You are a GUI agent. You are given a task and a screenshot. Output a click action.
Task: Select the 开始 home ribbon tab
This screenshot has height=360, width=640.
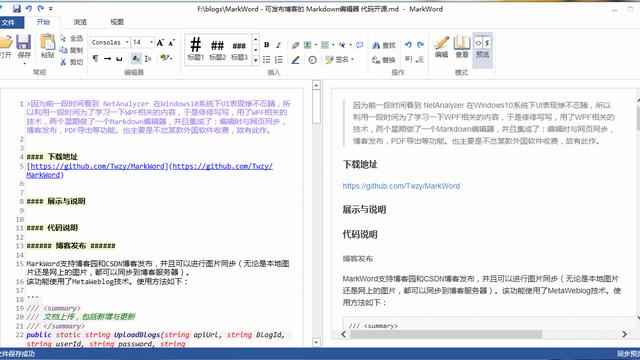coord(43,22)
